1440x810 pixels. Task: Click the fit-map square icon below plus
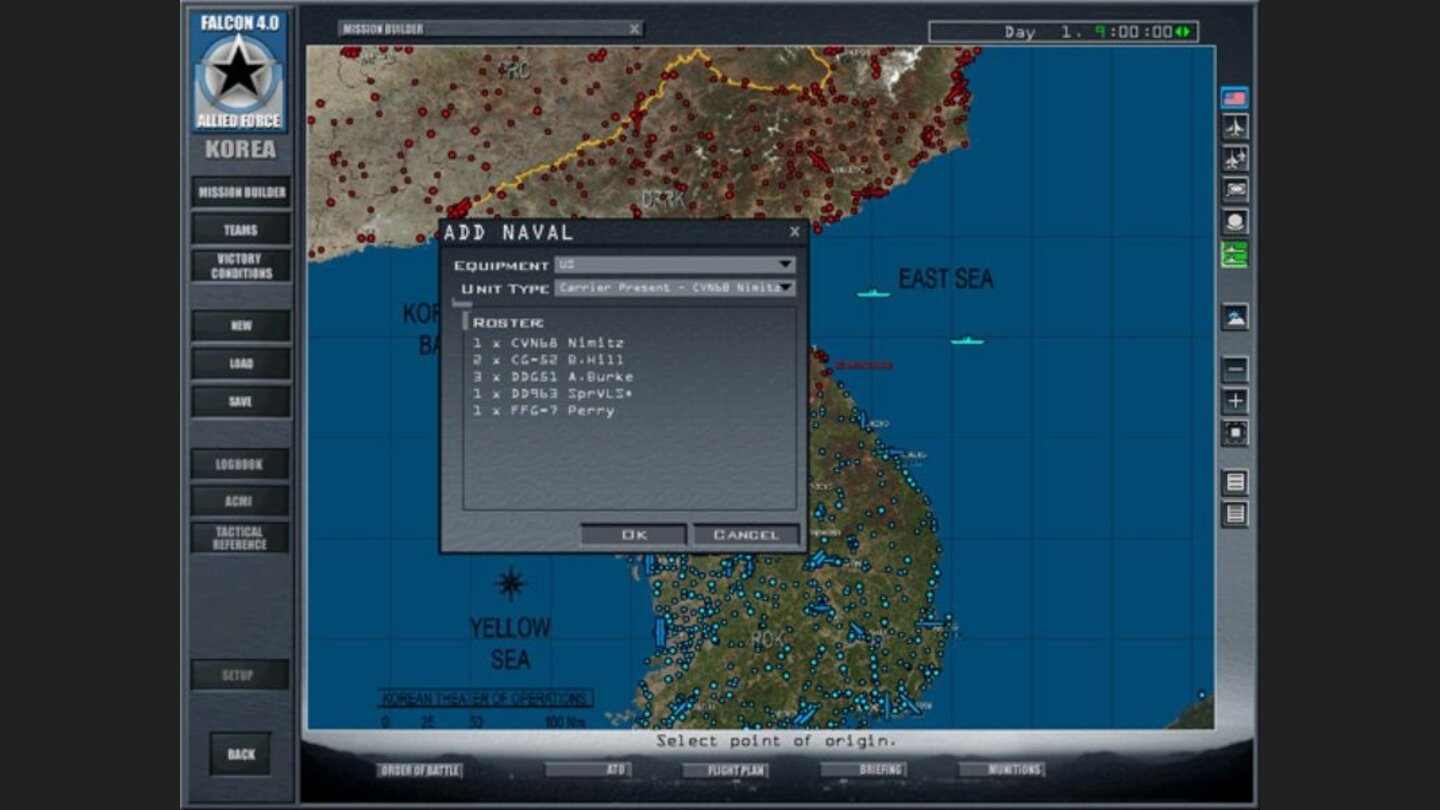[1235, 433]
